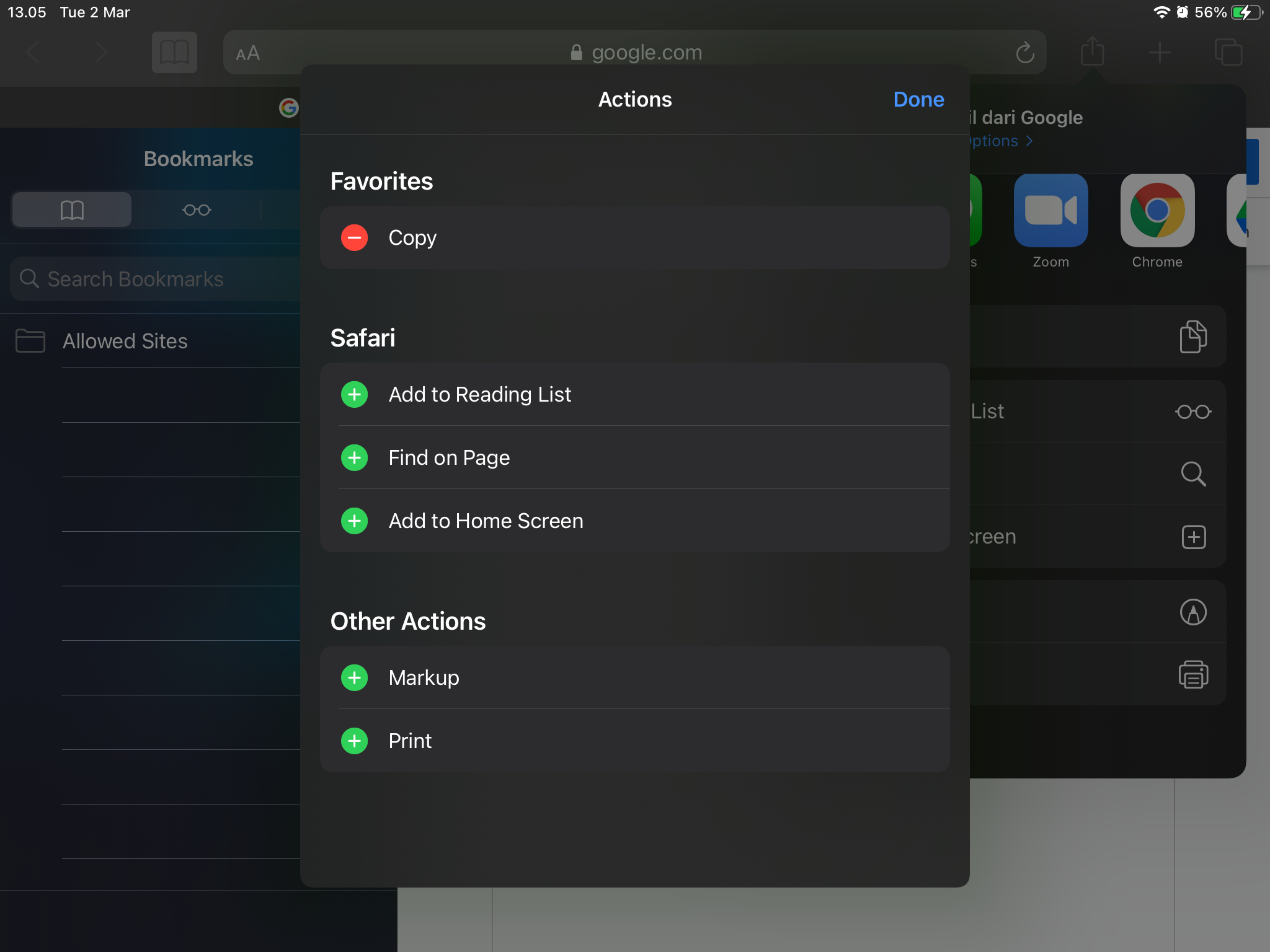The image size is (1270, 952).
Task: Switch to the Reading List tab
Action: 197,209
